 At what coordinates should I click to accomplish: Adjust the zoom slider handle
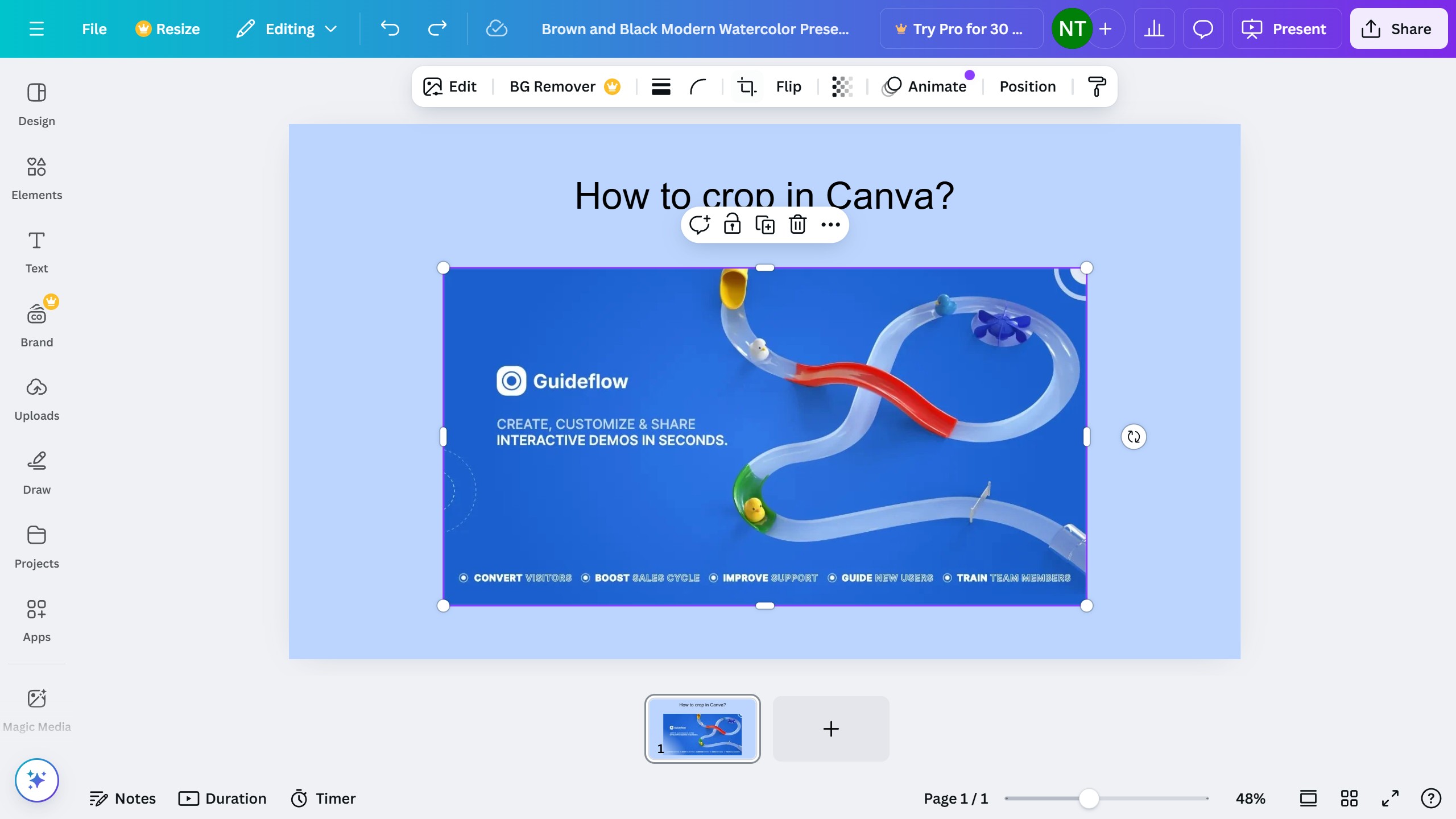click(x=1089, y=799)
